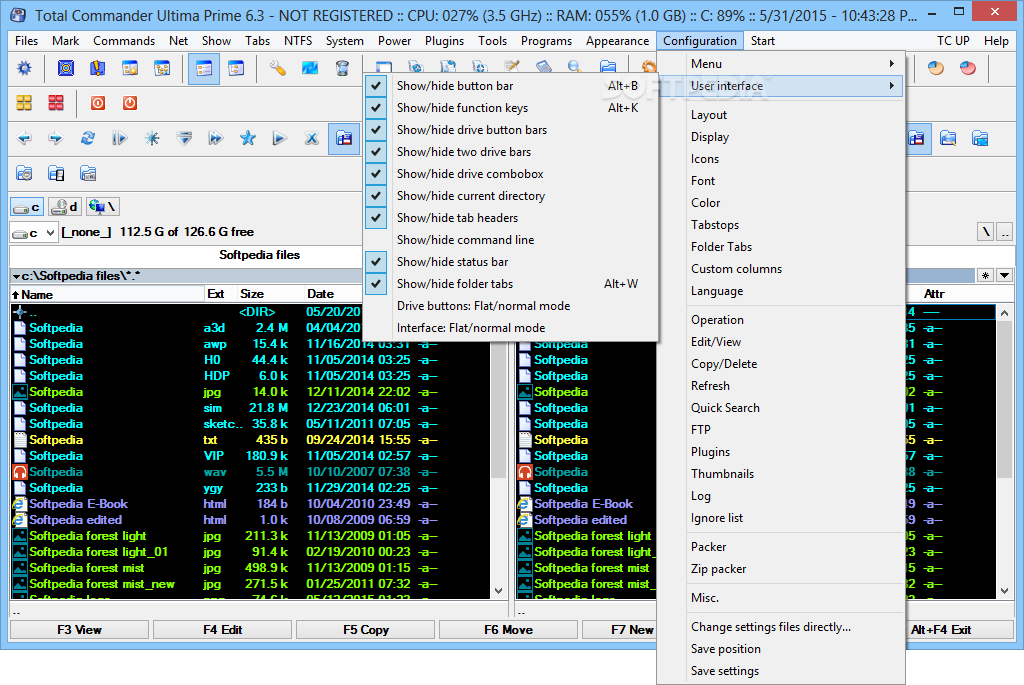Open the Files menu
Viewport: 1024px width, 685px height.
click(x=26, y=40)
